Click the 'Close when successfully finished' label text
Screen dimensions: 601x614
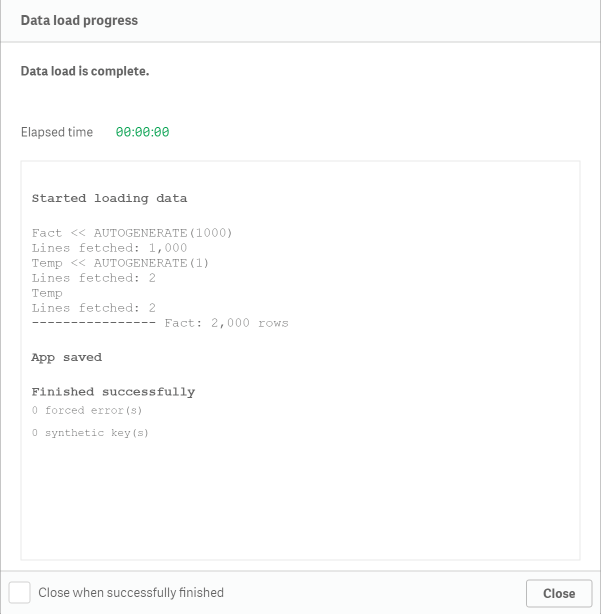[131, 592]
